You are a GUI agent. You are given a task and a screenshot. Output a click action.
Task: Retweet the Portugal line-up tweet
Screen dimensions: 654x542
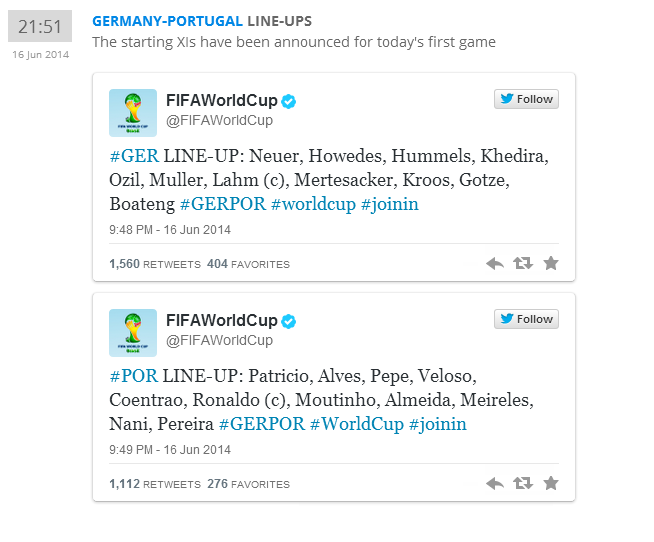tap(522, 484)
